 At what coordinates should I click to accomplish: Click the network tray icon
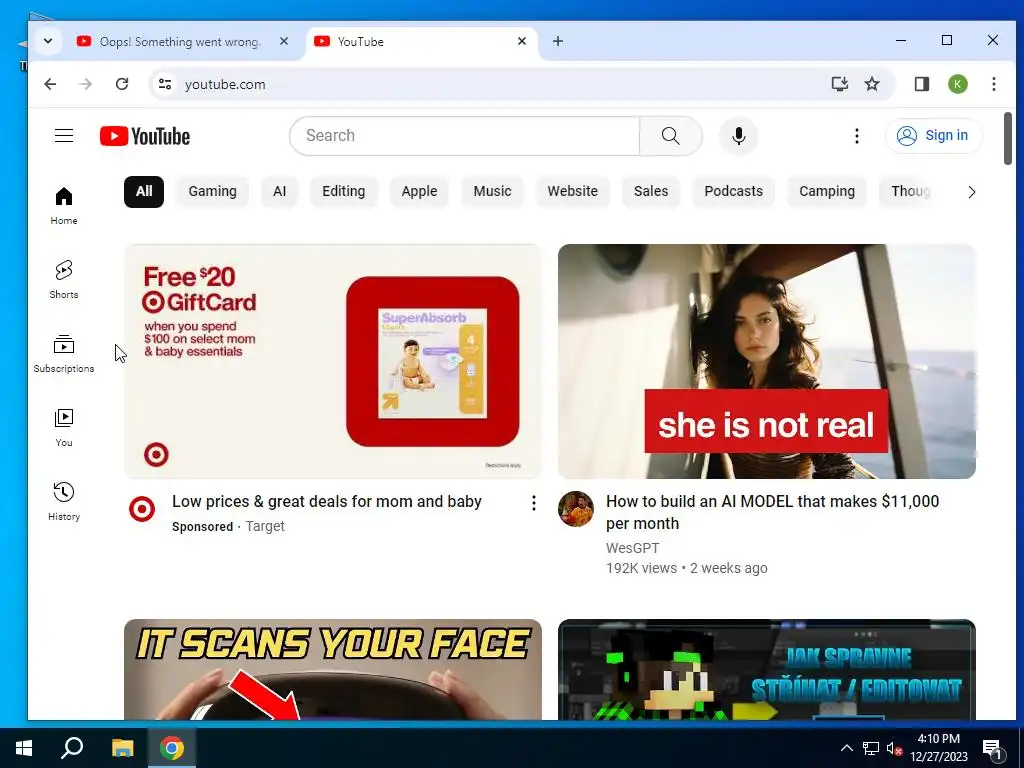click(x=871, y=748)
